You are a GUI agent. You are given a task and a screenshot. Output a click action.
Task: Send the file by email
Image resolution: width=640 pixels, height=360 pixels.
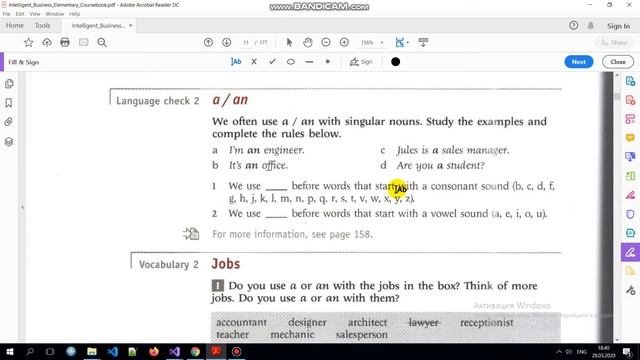83,42
